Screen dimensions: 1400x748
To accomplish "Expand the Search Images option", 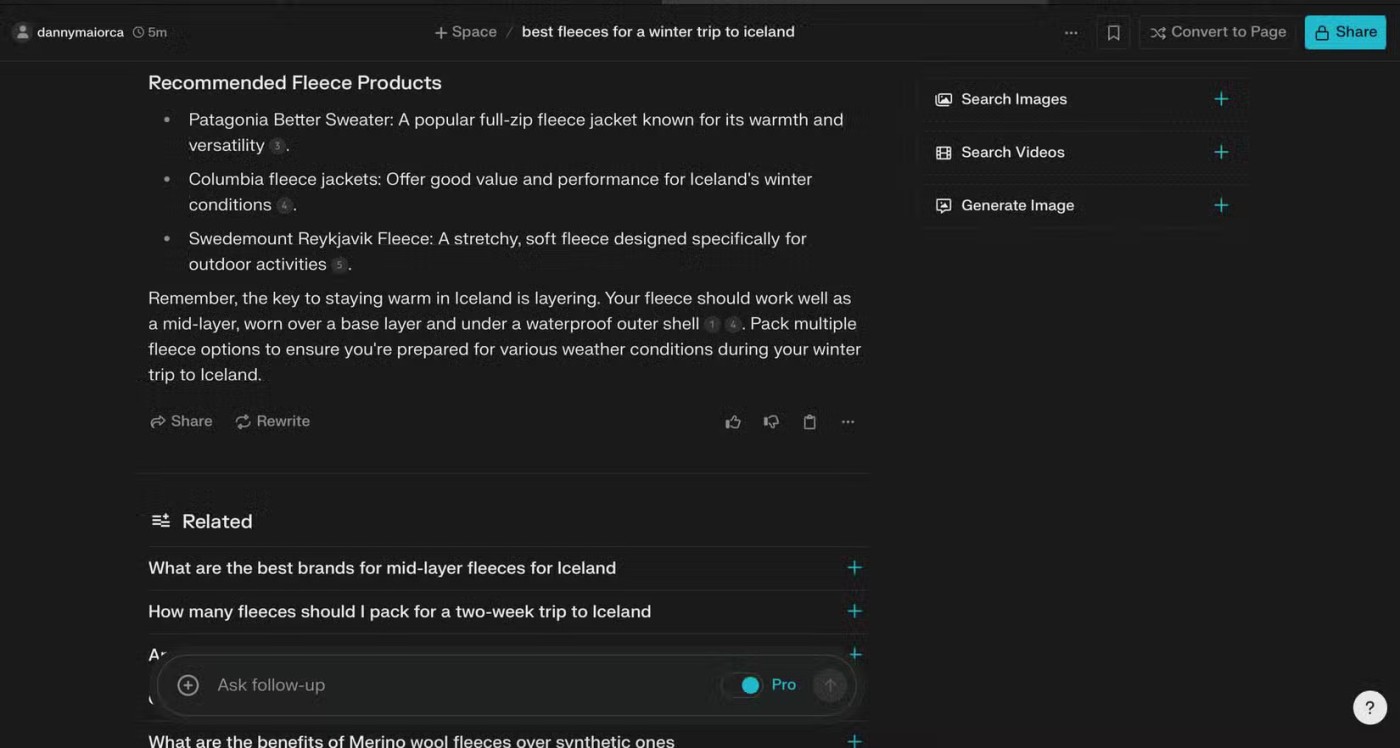I will (x=1221, y=99).
